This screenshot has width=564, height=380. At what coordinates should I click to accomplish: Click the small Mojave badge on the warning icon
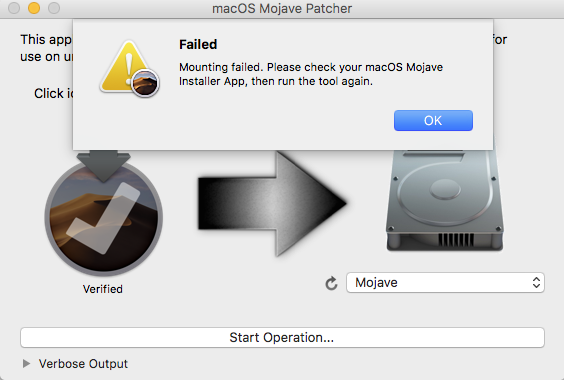click(145, 83)
